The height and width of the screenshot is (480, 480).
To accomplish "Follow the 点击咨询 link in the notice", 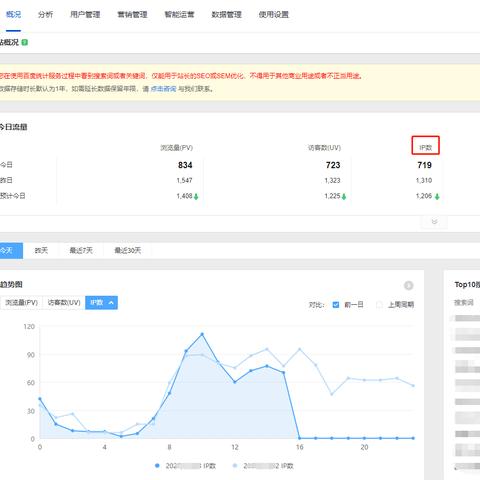I will pyautogui.click(x=163, y=89).
